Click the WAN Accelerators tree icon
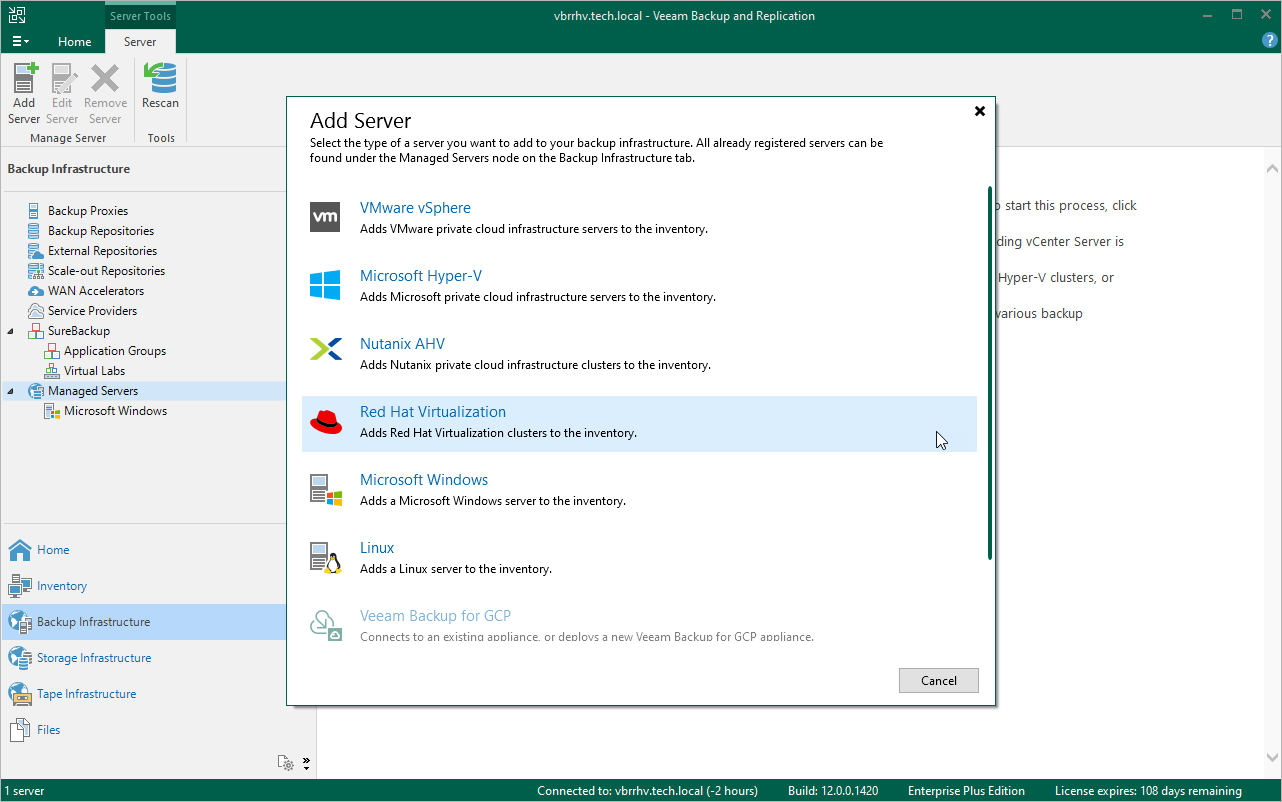The image size is (1282, 802). (x=36, y=291)
